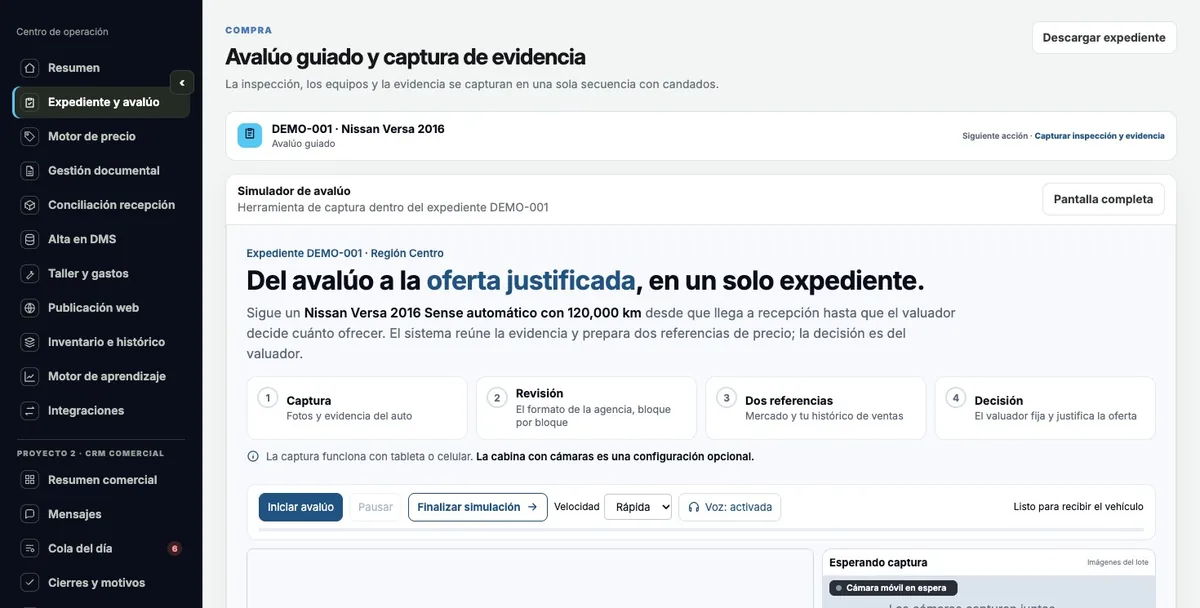Screen dimensions: 1200x608
Task: Click the info icon beside capture note
Action: pos(253,456)
